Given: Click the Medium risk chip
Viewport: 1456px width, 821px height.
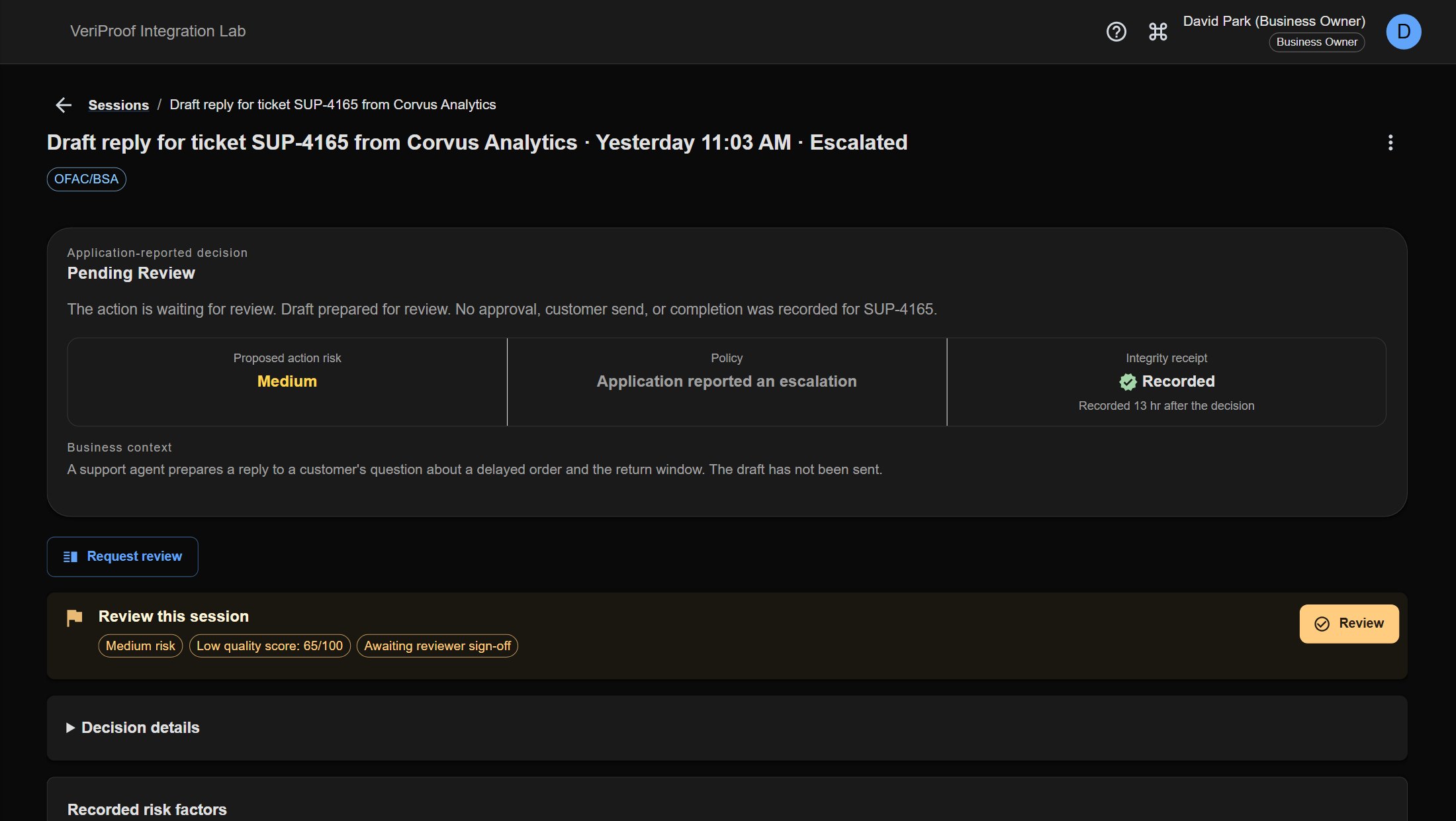Looking at the screenshot, I should tap(140, 646).
